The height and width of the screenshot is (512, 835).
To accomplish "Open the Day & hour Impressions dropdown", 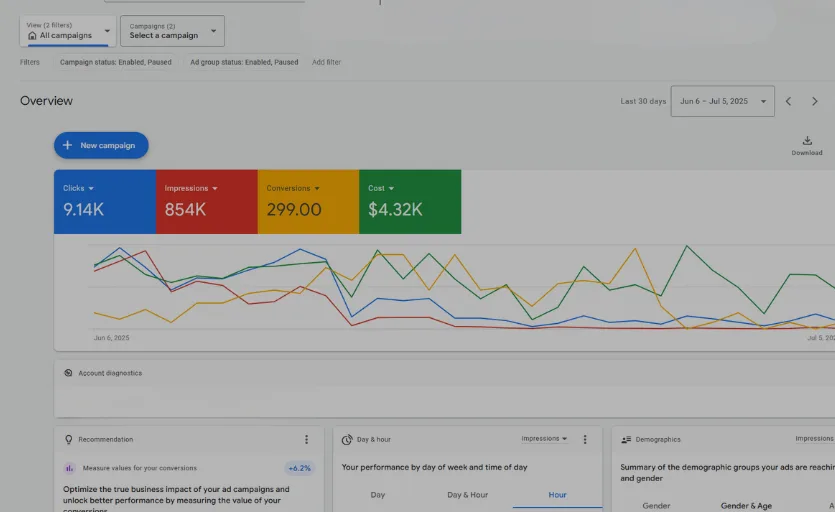I will [544, 438].
